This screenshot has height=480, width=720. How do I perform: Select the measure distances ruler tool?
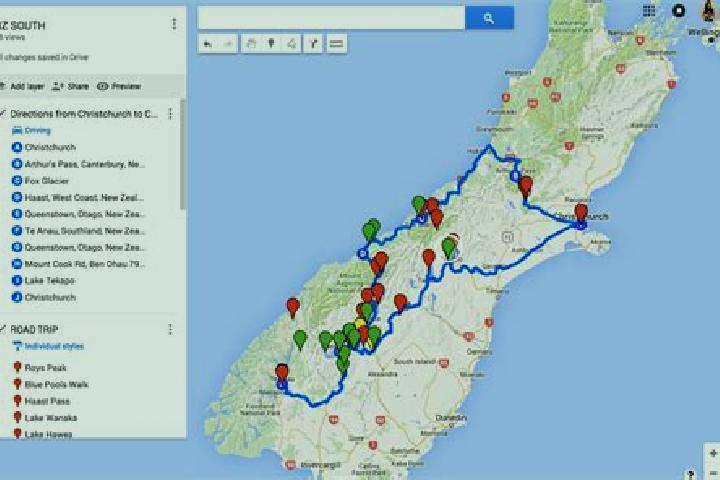pos(336,44)
